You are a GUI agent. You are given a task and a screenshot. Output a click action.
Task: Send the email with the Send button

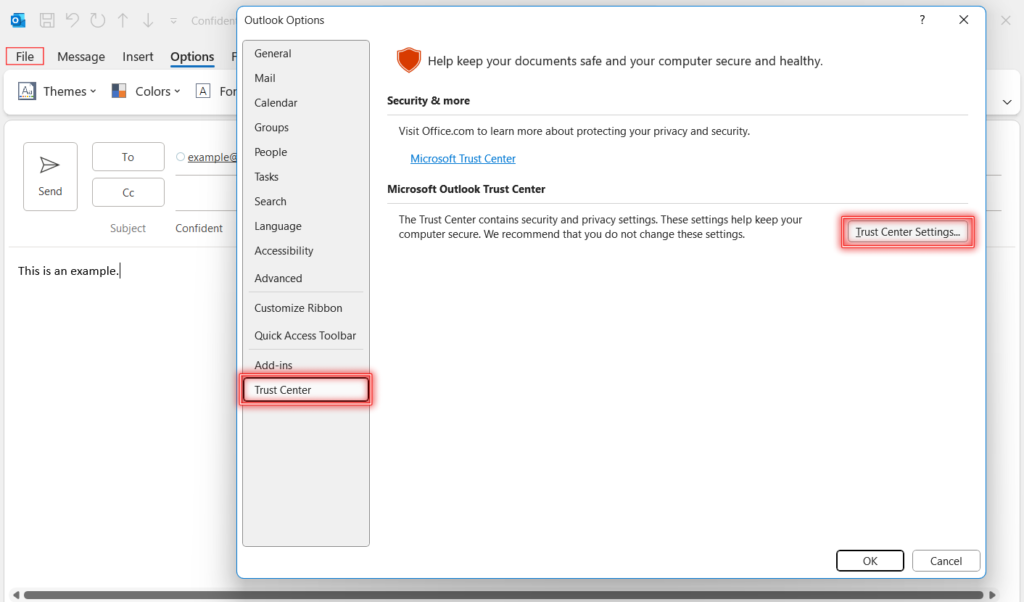coord(50,176)
